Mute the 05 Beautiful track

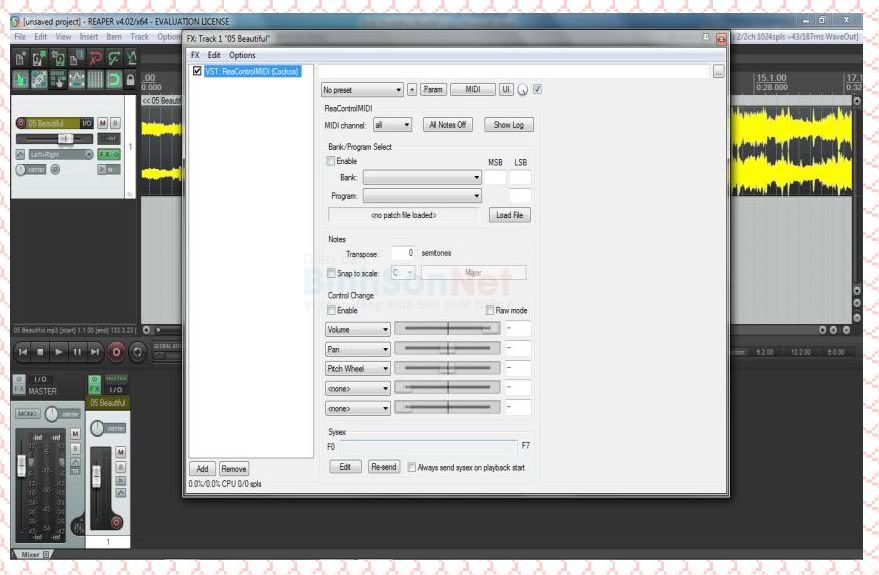(x=102, y=123)
